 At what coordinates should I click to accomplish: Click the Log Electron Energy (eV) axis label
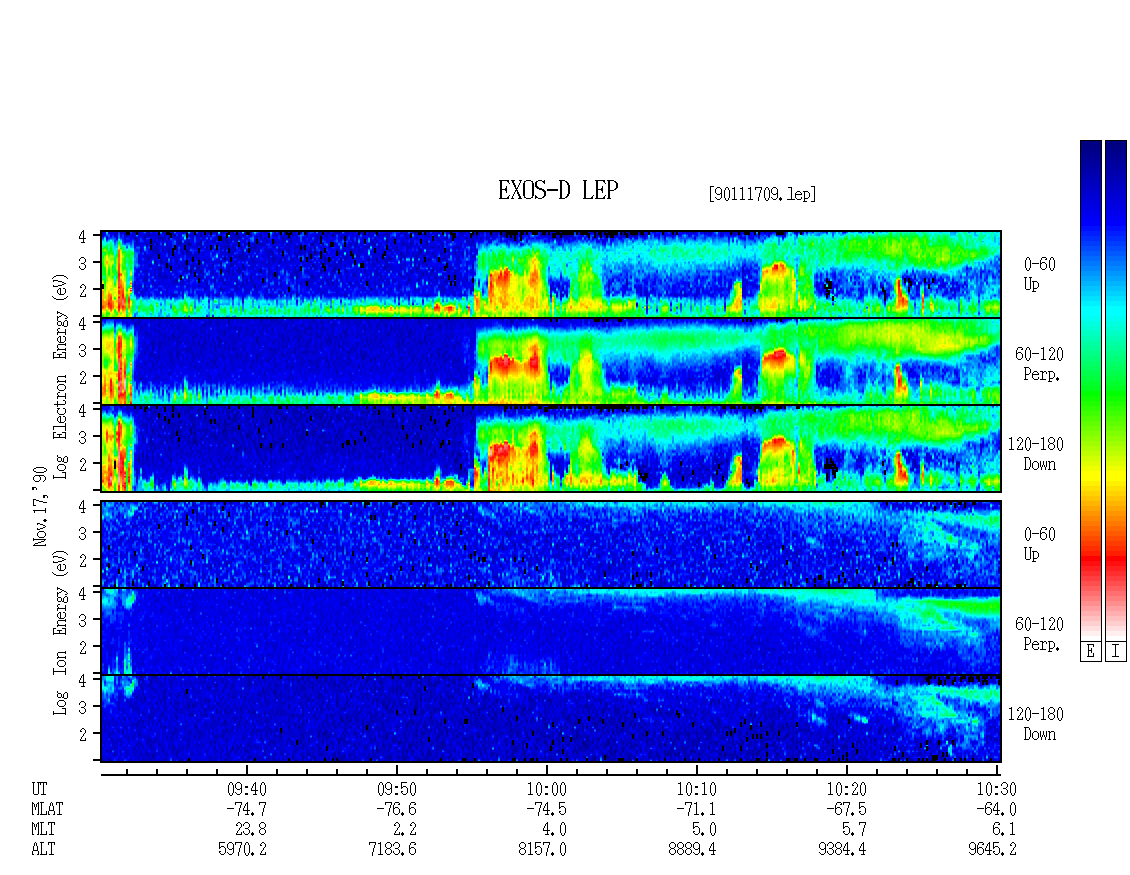60,376
